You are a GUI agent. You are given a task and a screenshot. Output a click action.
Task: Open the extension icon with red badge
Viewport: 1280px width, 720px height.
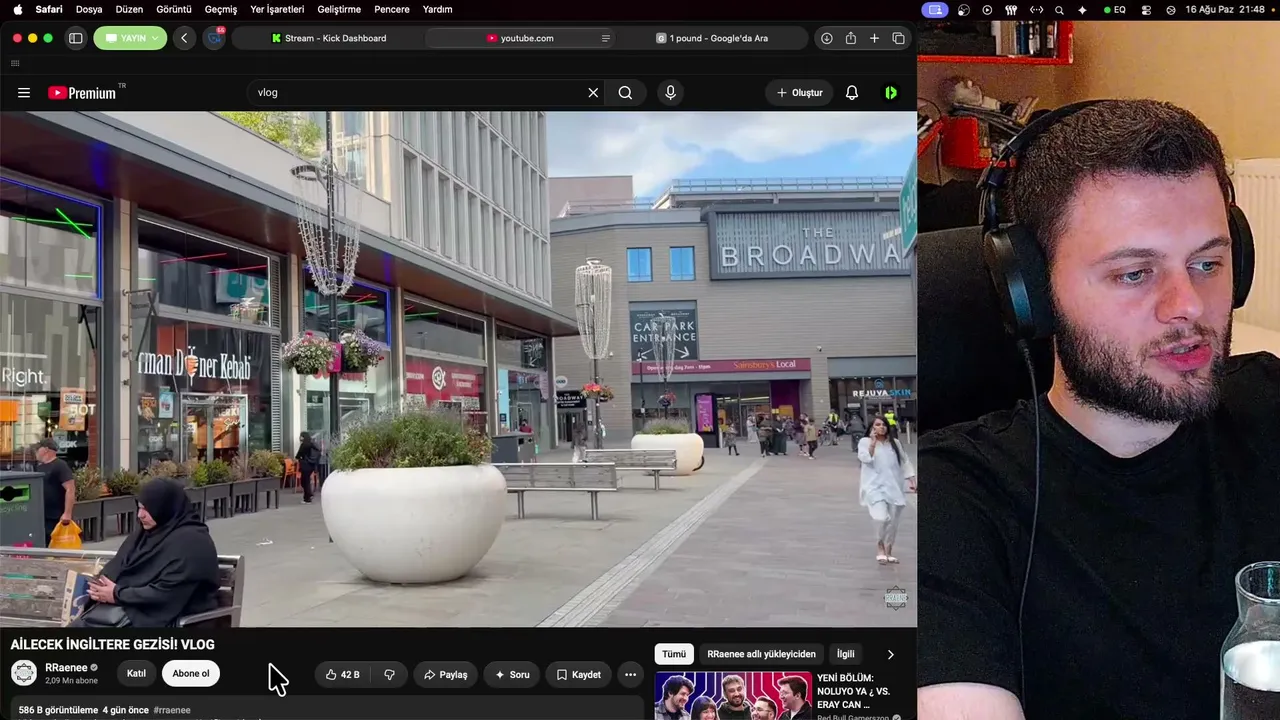[214, 38]
